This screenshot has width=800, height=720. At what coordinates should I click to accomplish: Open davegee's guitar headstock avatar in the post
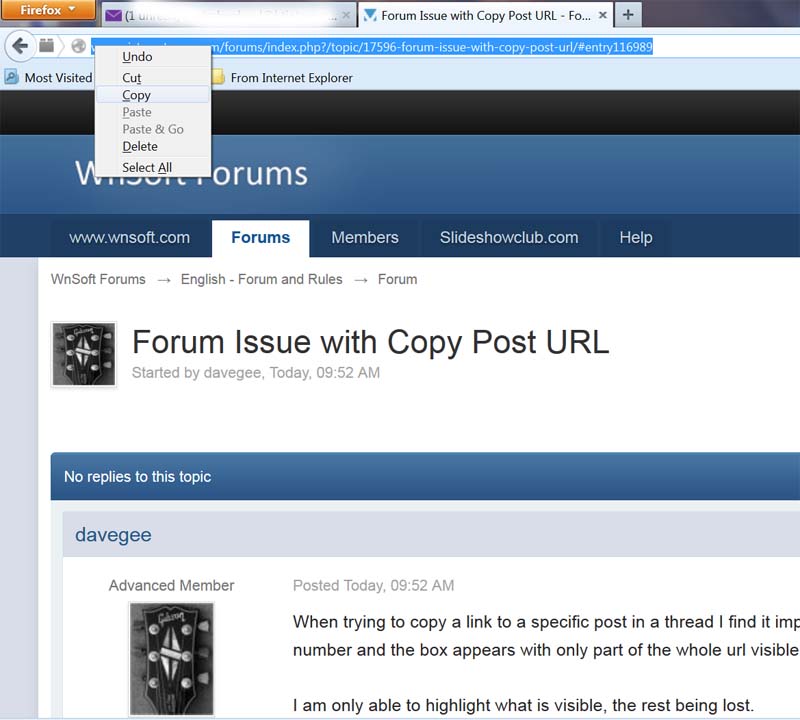171,659
